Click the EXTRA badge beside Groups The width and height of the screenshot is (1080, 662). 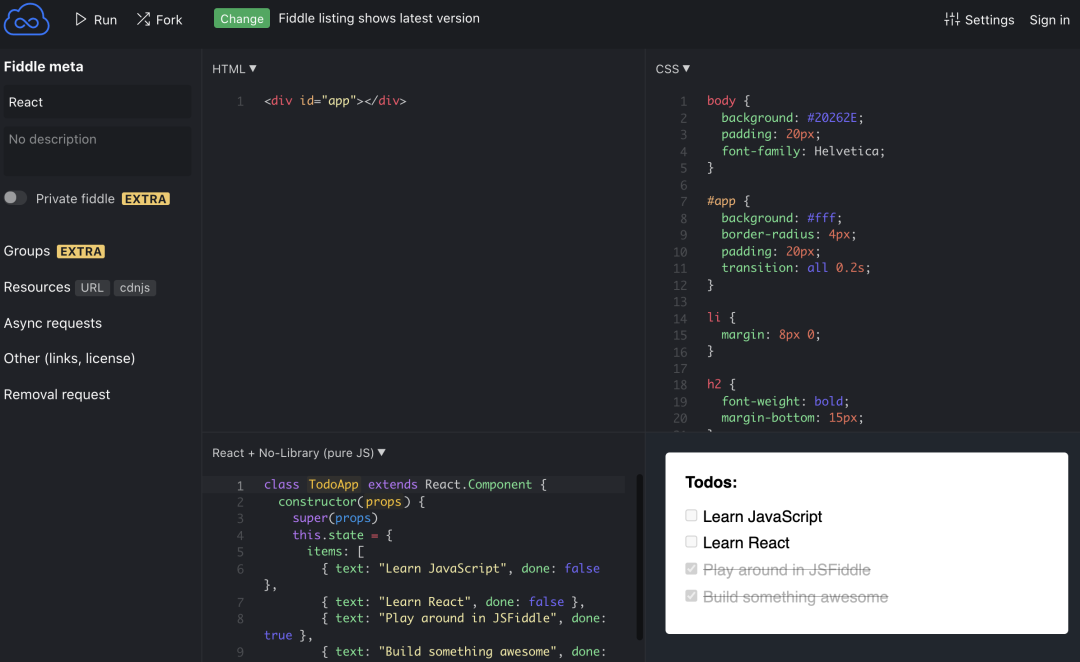pos(81,252)
